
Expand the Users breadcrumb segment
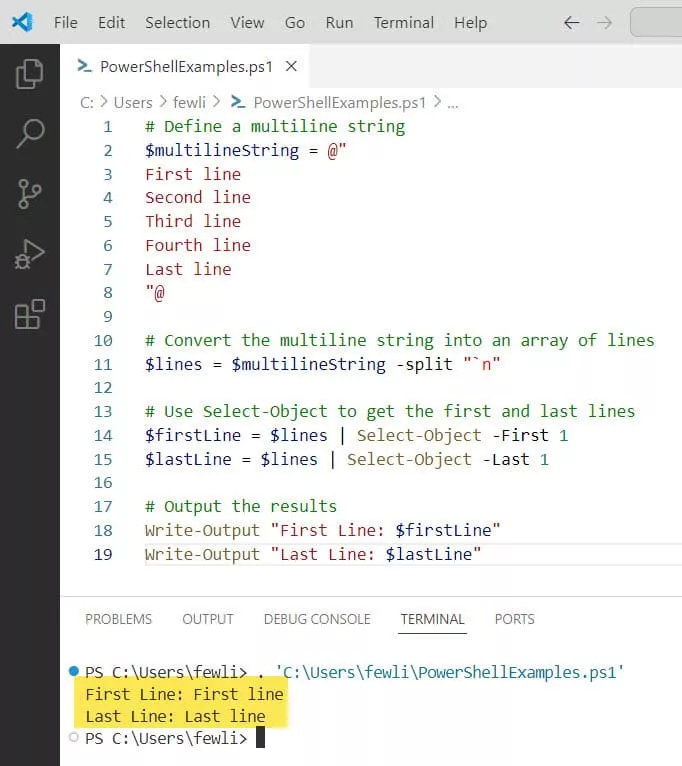pos(132,102)
